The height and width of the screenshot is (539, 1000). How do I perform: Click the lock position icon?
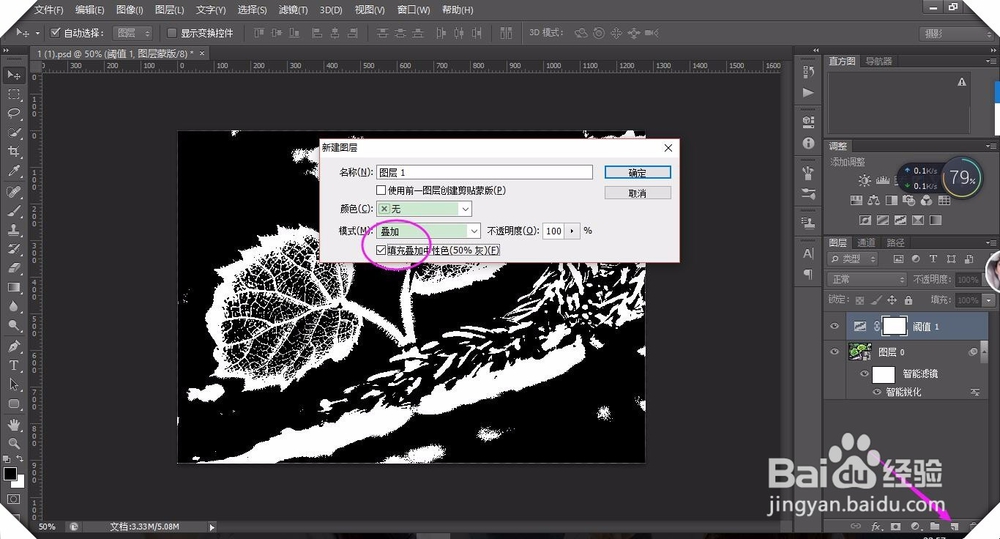[892, 300]
